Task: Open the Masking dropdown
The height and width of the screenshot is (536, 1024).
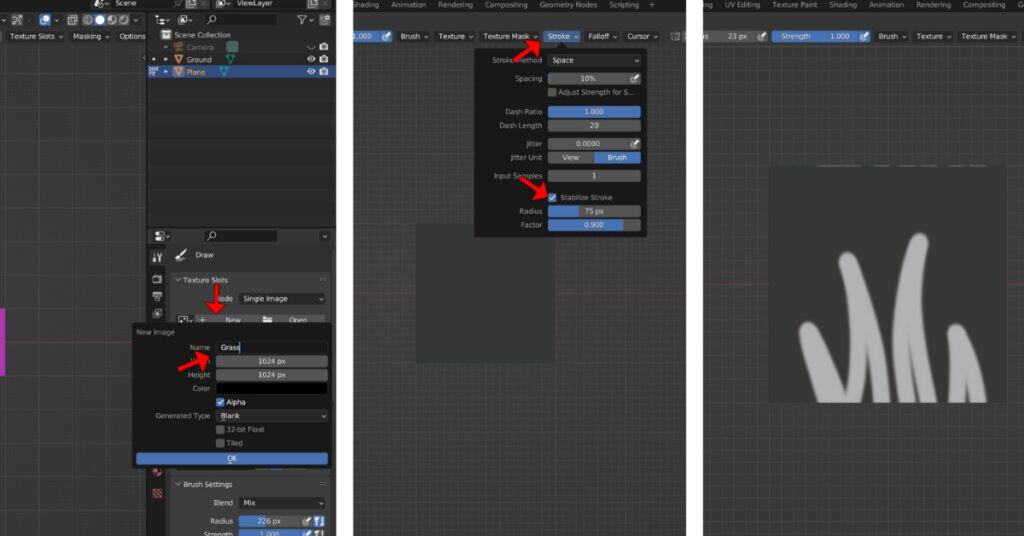Action: (91, 36)
